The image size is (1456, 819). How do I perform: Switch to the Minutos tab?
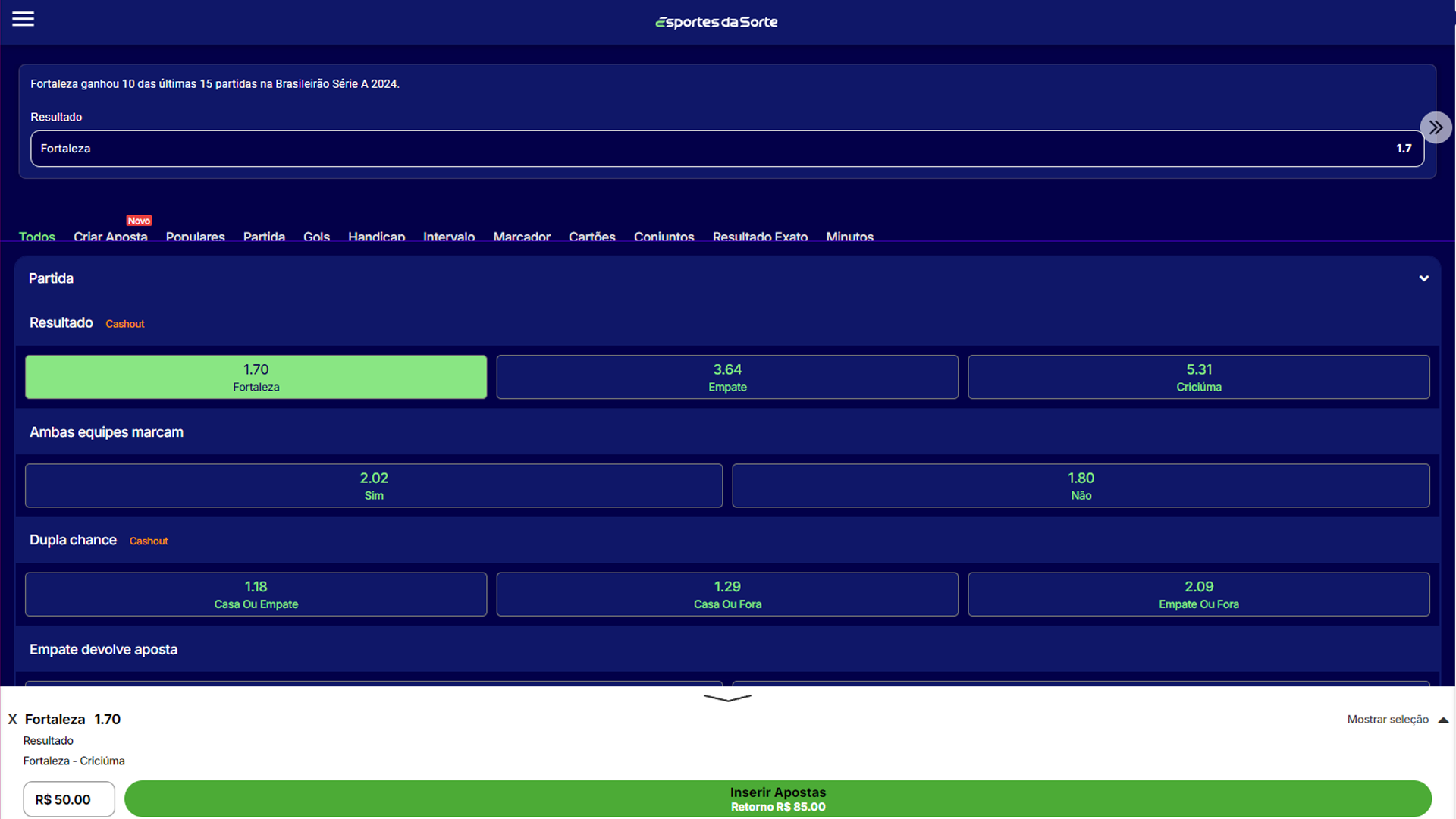(850, 237)
